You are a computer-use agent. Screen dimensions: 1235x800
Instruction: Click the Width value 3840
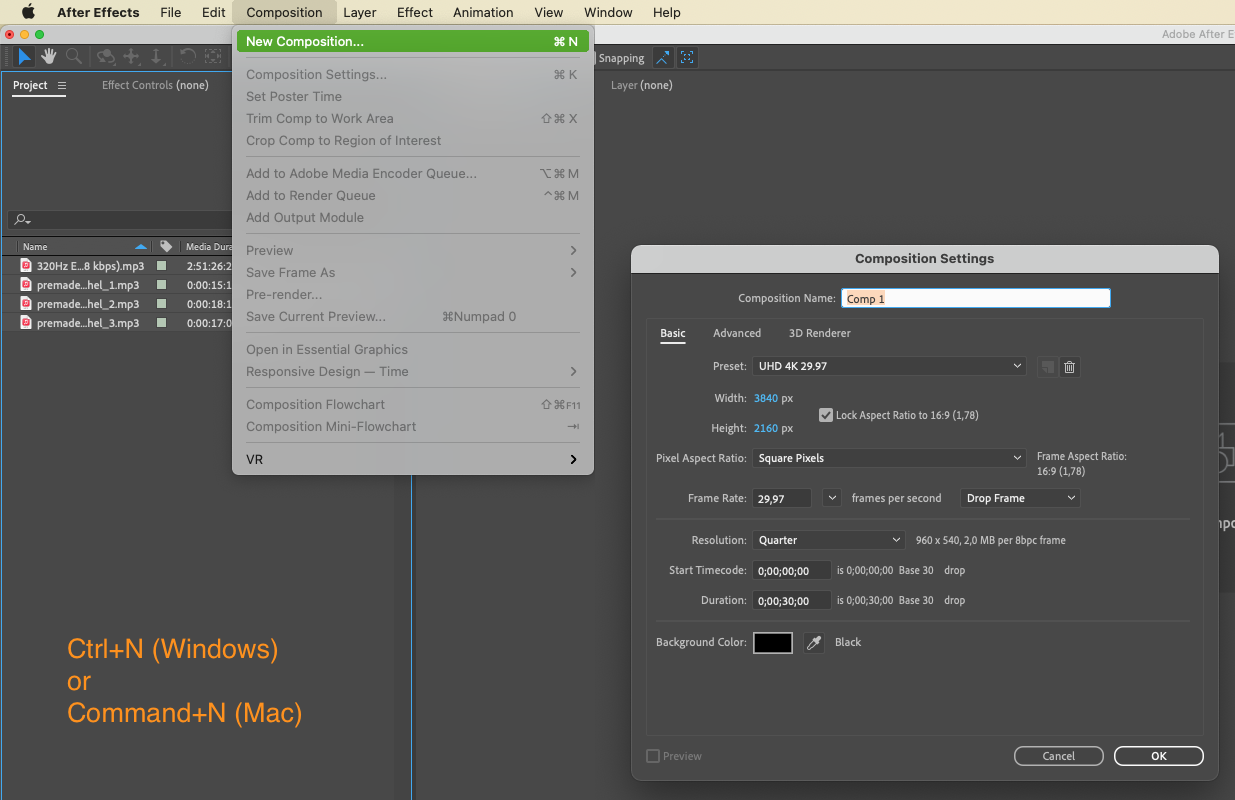pyautogui.click(x=766, y=398)
